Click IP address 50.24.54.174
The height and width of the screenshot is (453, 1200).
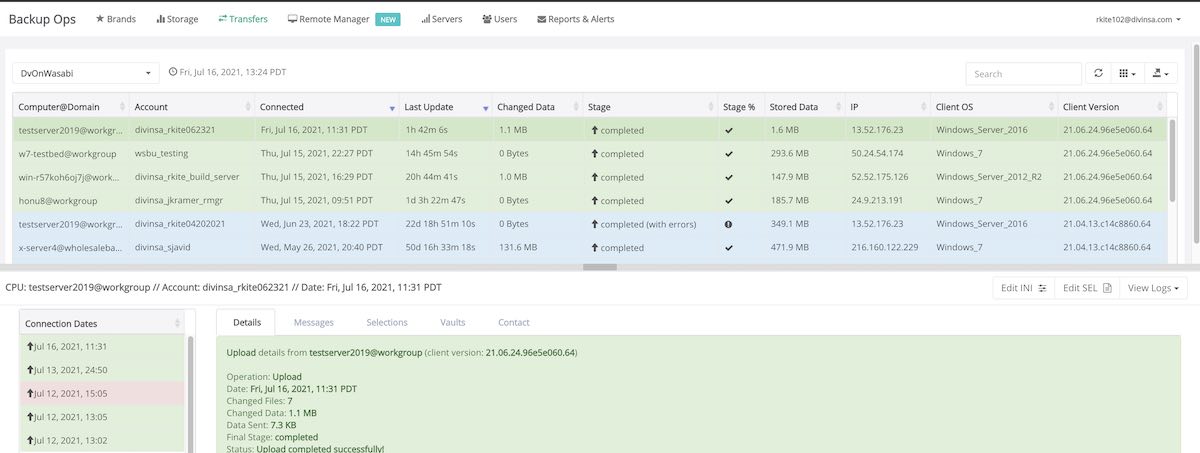tap(877, 154)
